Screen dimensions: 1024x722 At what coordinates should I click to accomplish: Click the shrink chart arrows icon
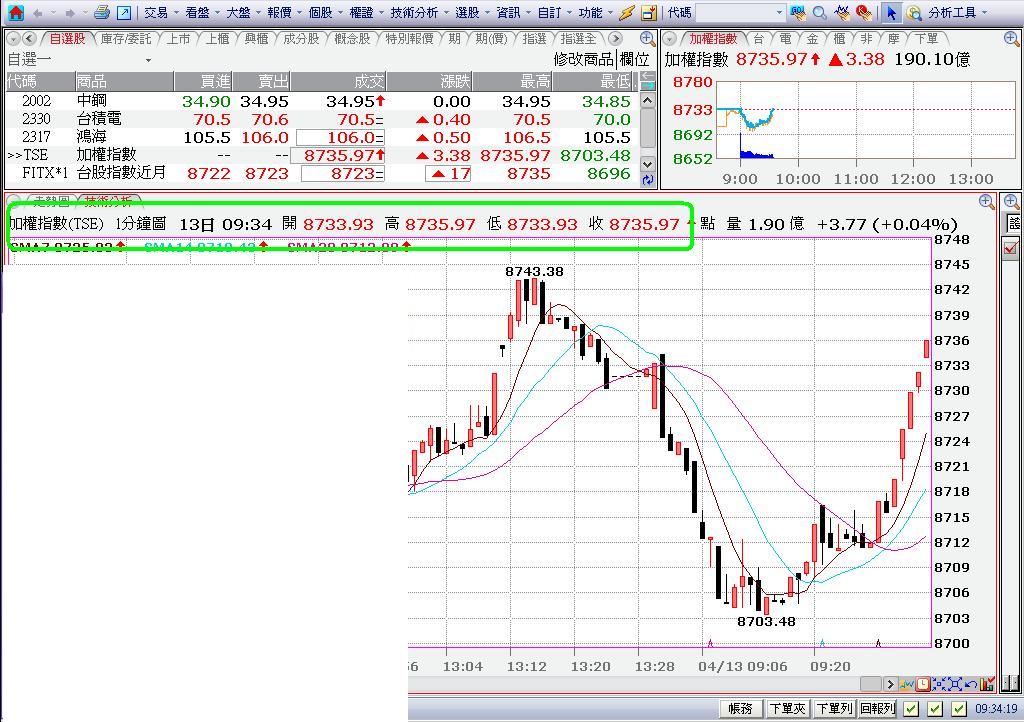[x=939, y=684]
